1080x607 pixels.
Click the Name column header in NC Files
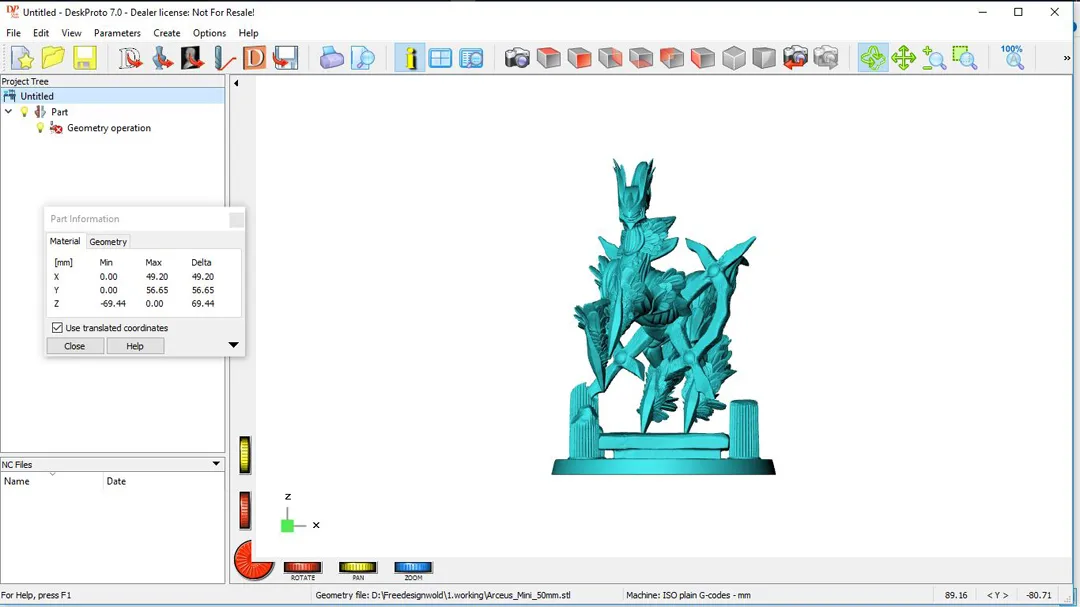52,481
